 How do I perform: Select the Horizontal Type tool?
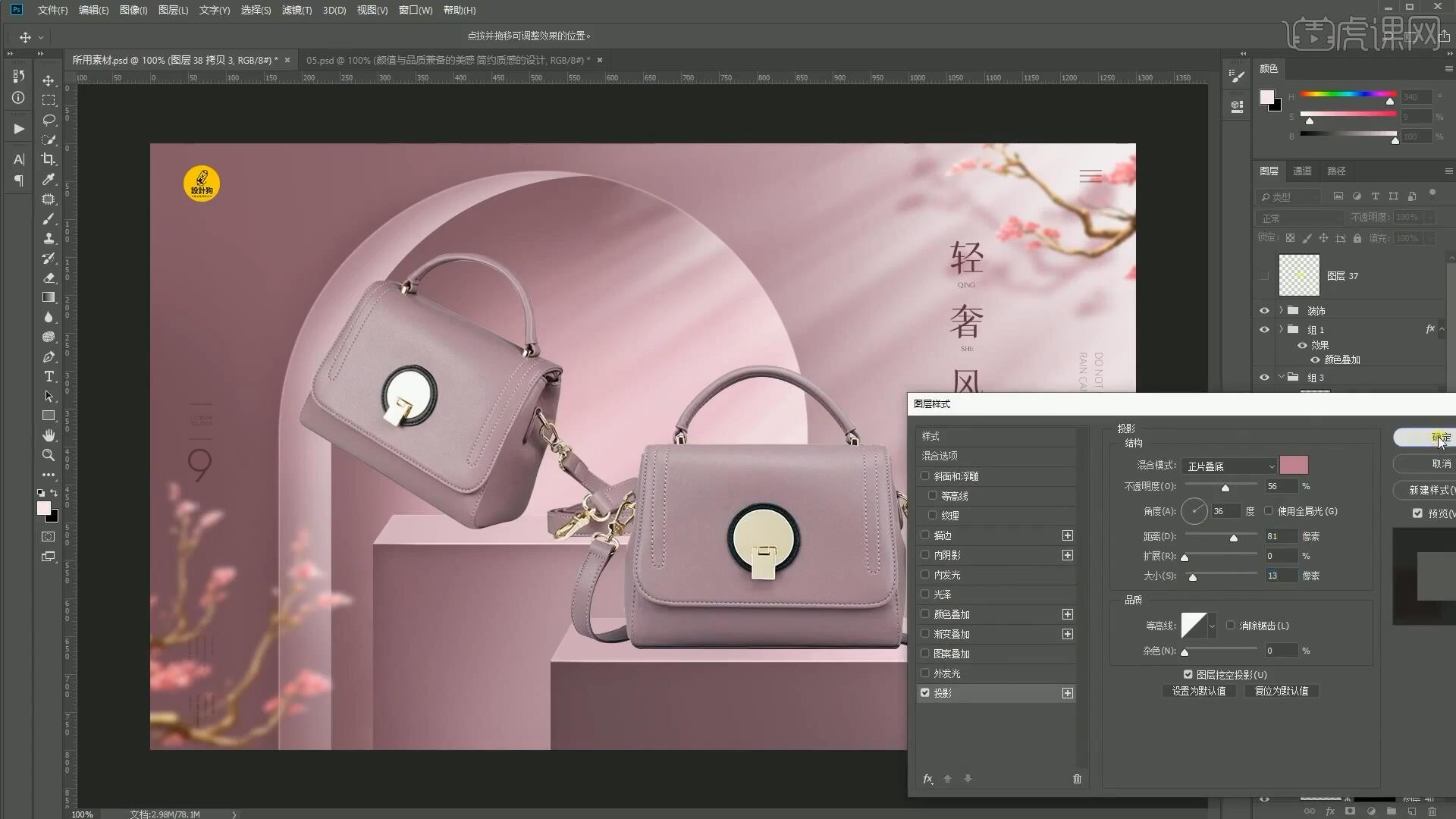tap(49, 377)
